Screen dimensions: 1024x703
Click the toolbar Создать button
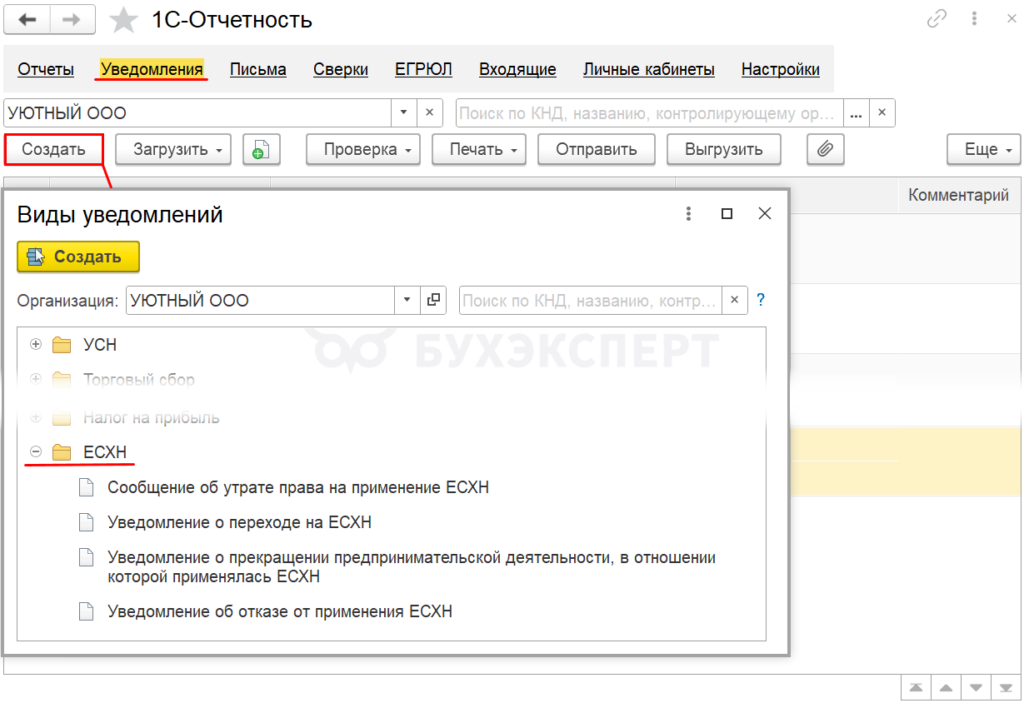(54, 150)
